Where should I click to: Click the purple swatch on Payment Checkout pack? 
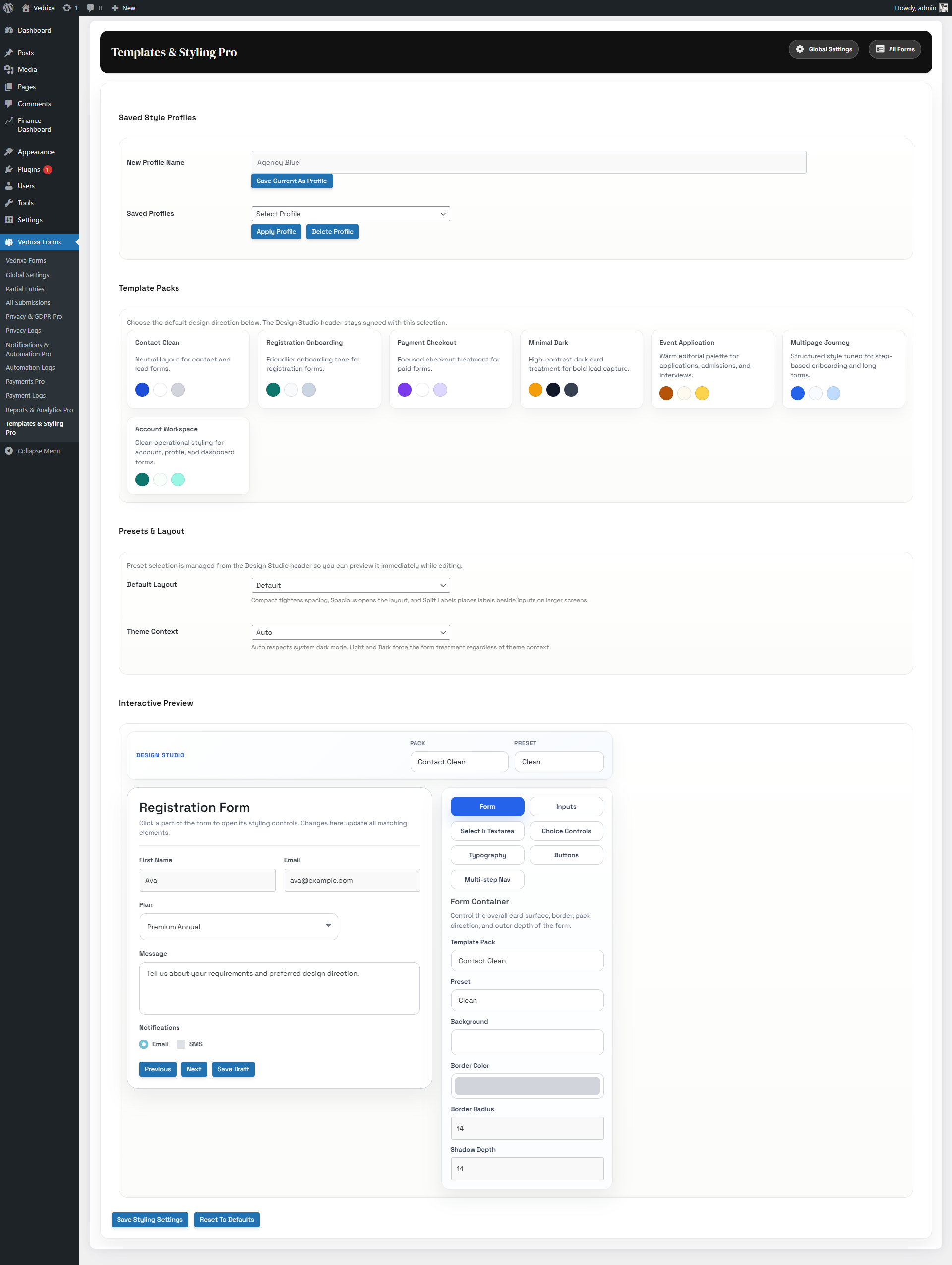(404, 390)
